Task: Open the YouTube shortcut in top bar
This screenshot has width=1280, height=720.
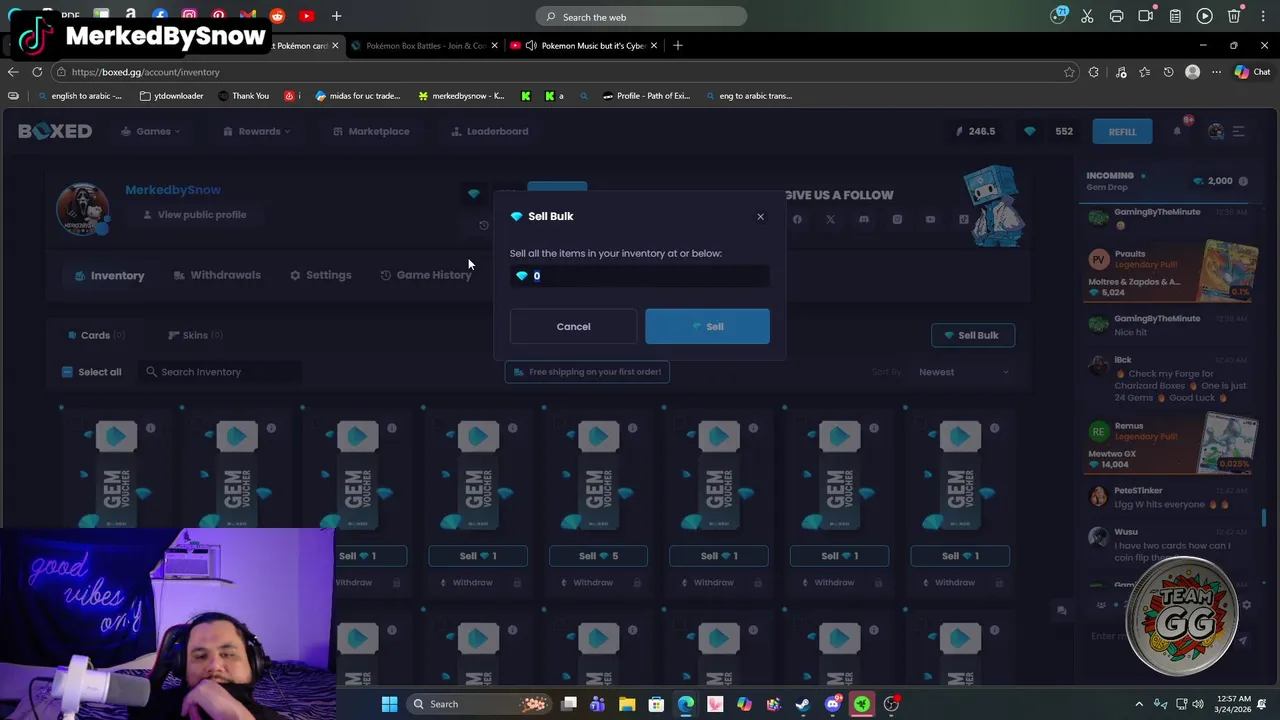Action: (306, 16)
